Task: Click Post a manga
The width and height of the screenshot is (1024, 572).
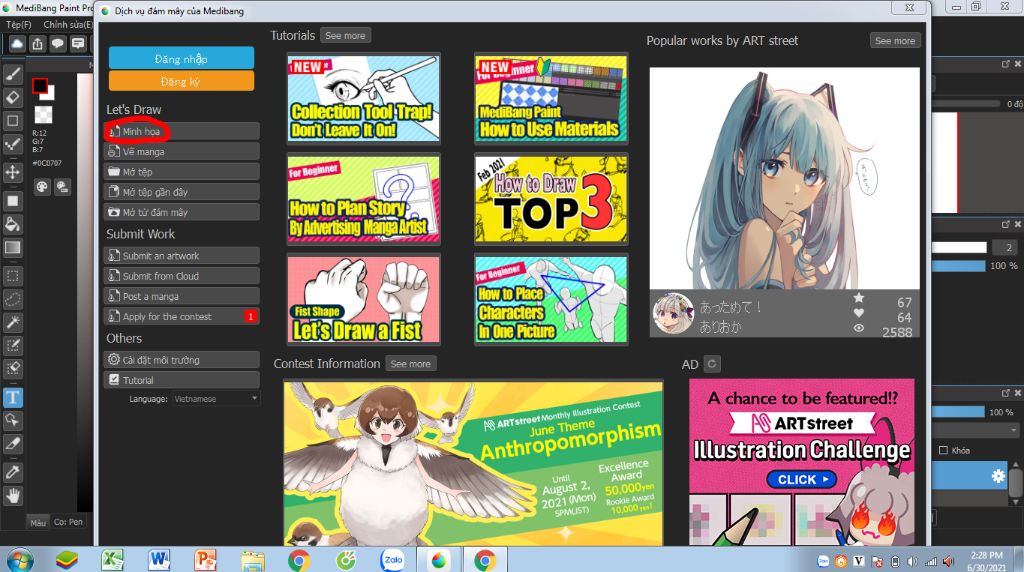Action: (182, 296)
